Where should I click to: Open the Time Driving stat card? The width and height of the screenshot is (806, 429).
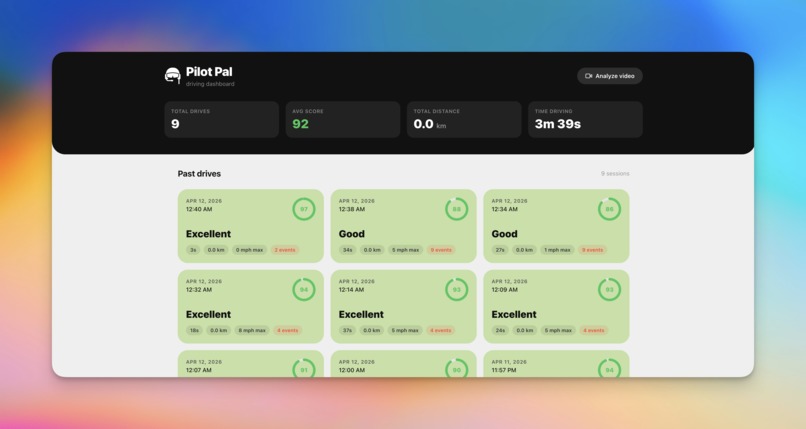point(585,119)
